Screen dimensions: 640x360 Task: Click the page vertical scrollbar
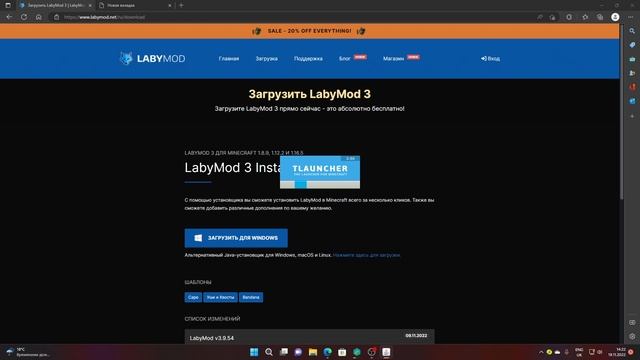pos(622,112)
